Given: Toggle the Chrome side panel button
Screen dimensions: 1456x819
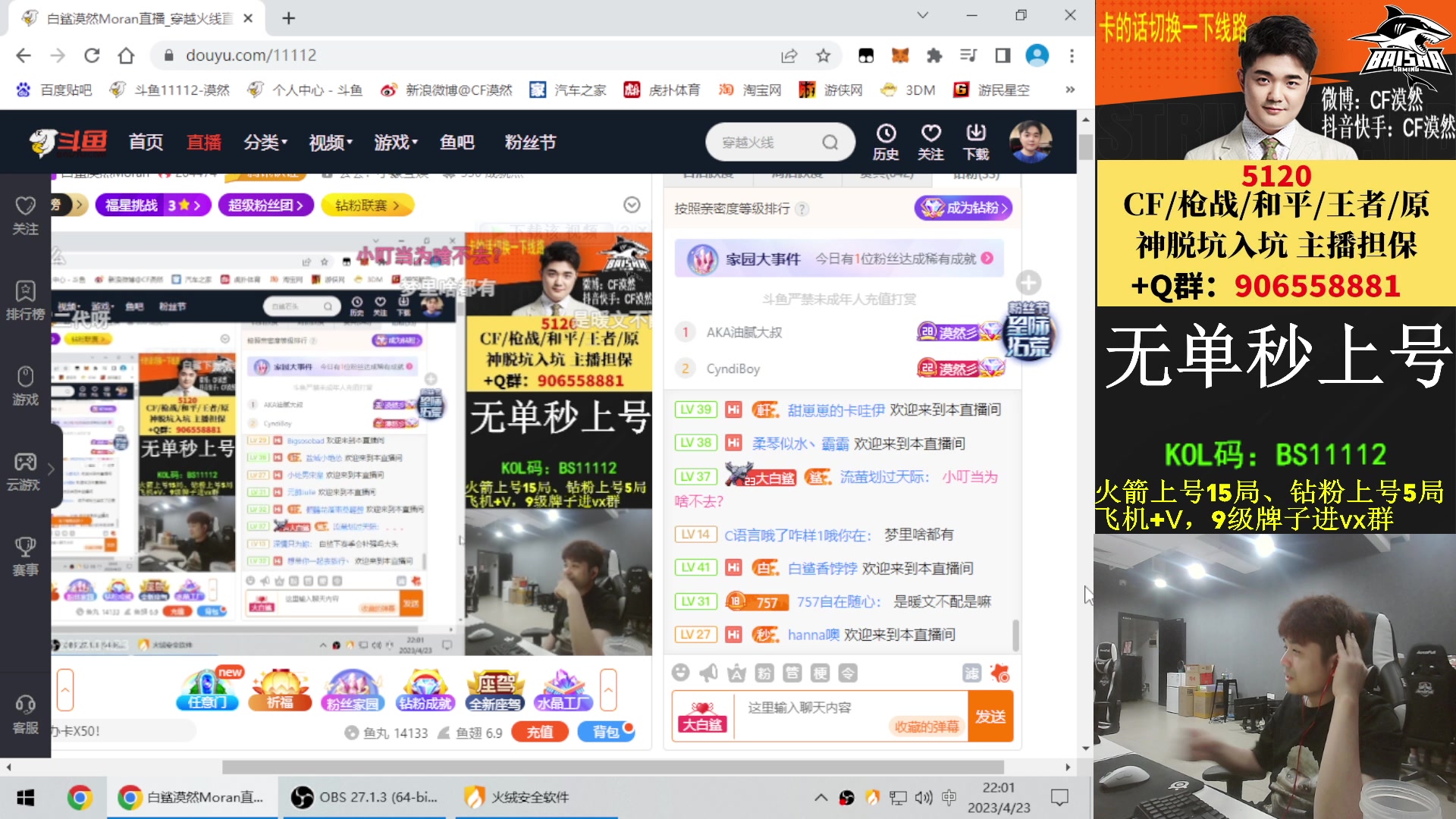Looking at the screenshot, I should 1003,55.
